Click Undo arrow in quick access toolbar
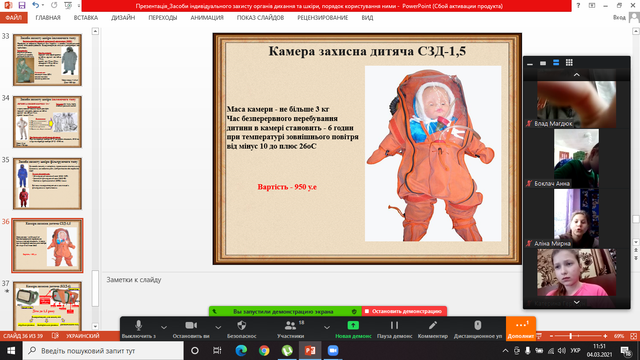 [36, 5]
